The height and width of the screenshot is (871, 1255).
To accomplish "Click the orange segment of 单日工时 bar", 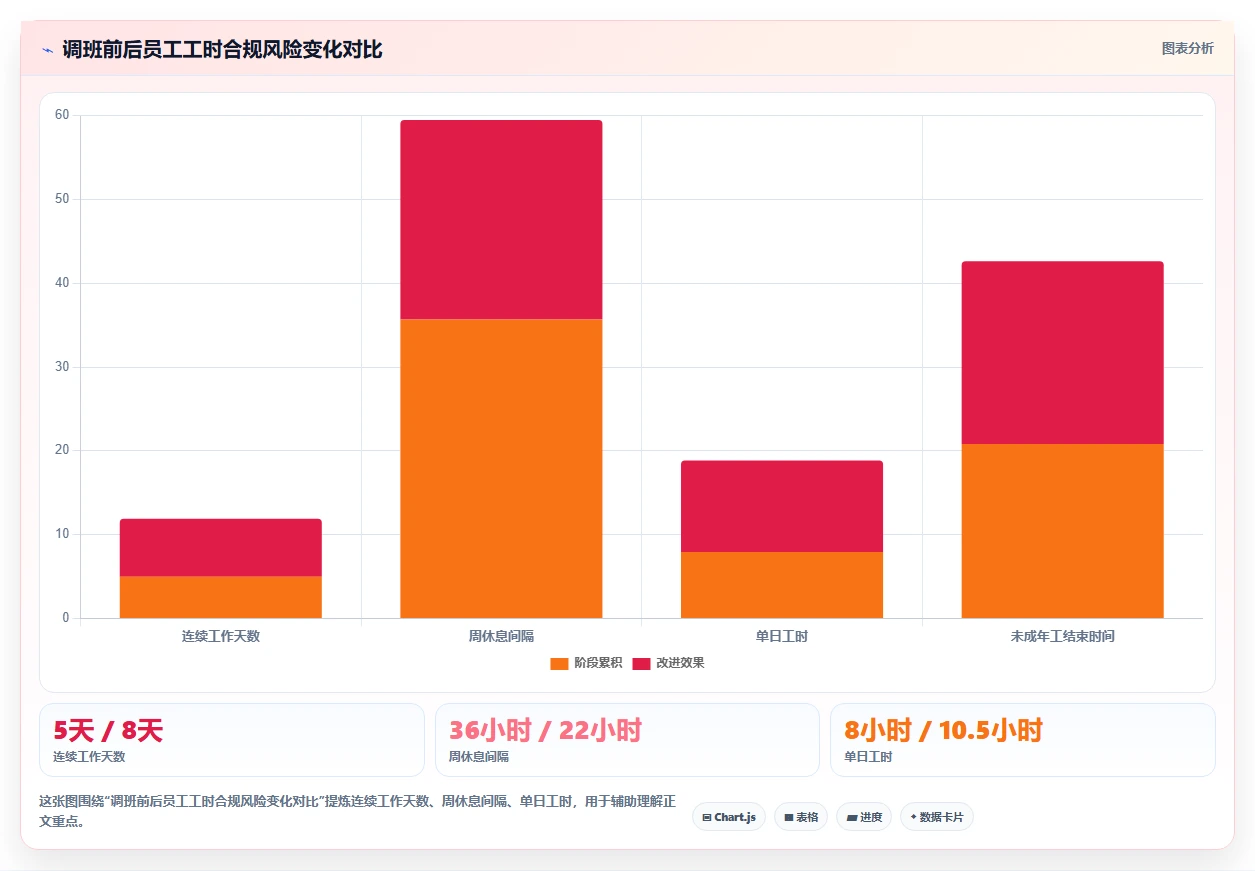I will (782, 585).
